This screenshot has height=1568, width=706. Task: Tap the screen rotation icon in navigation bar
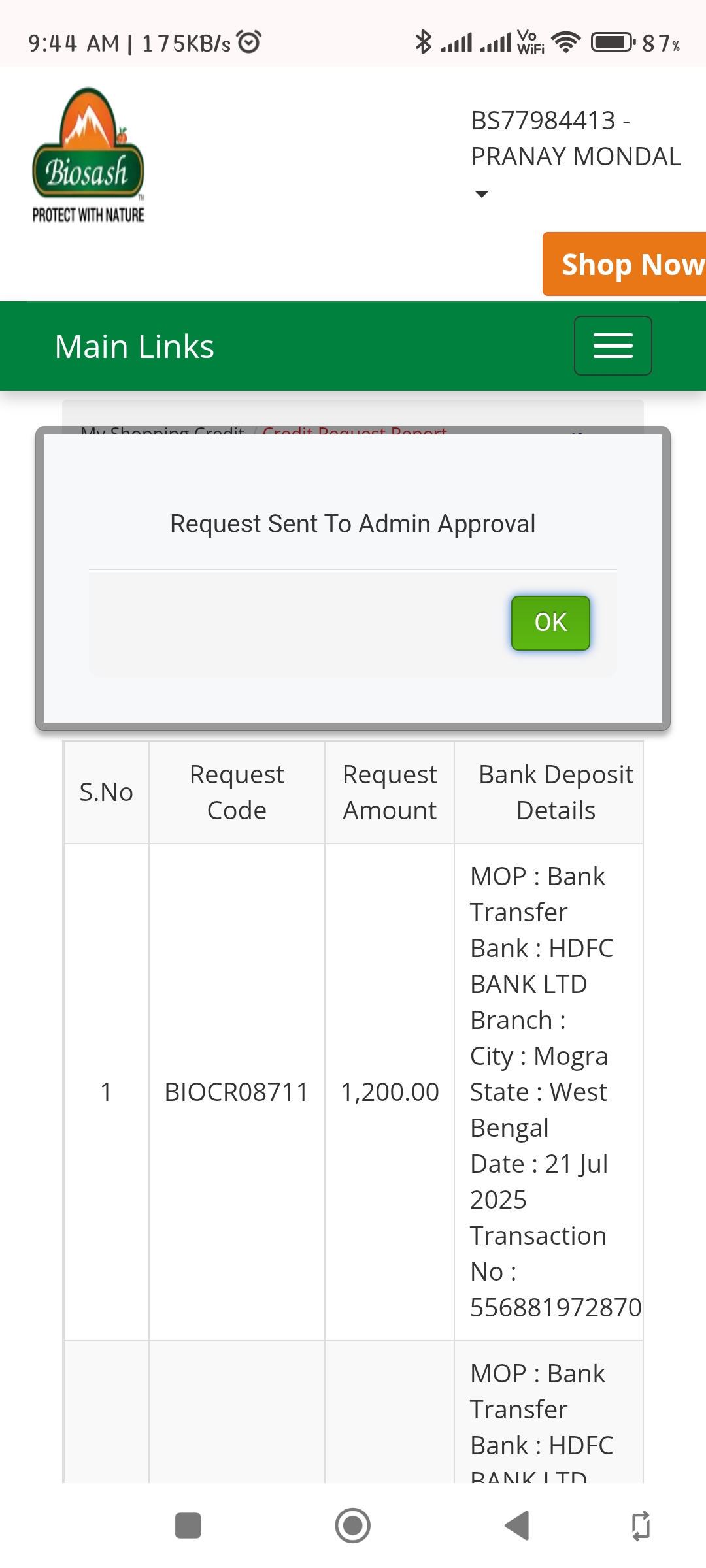[x=641, y=1526]
